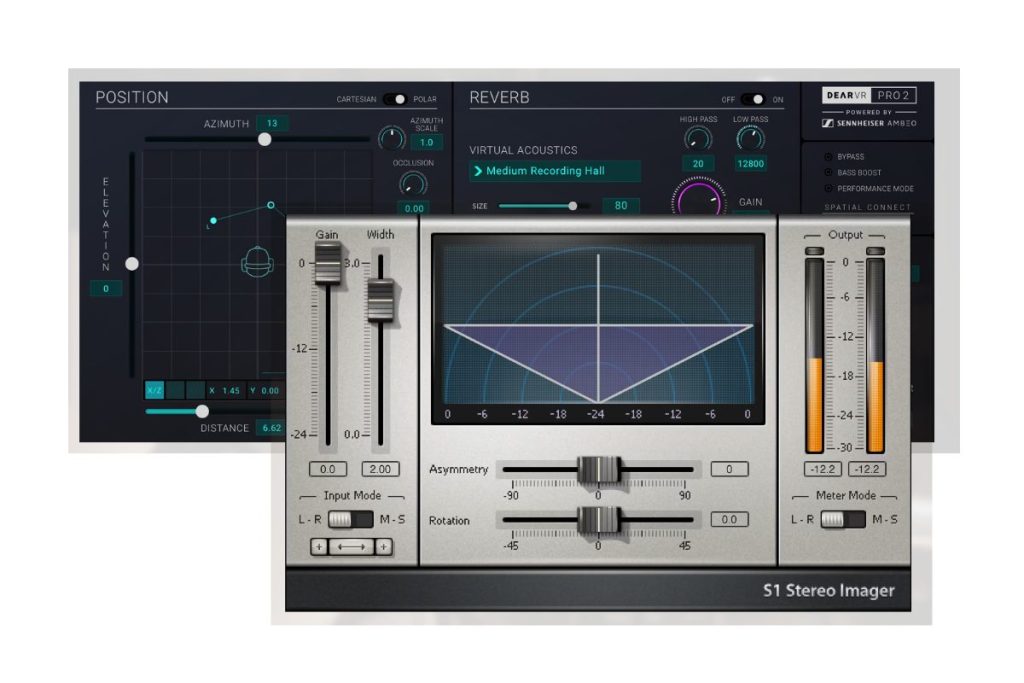Click plus button right of double-arrow

coord(384,547)
